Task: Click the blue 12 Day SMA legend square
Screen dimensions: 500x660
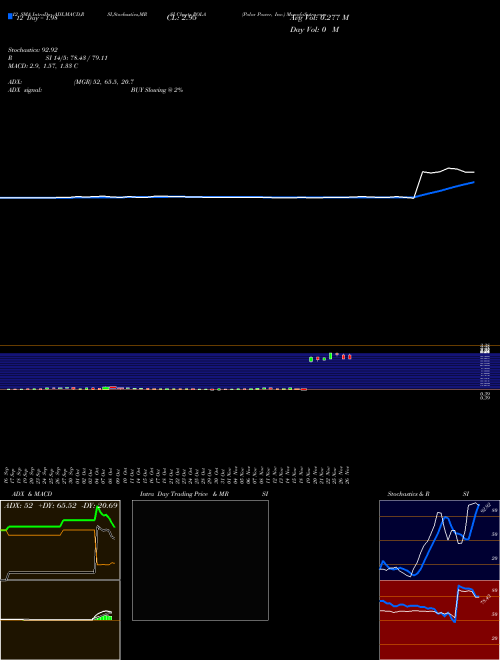Action: [x=10, y=16]
